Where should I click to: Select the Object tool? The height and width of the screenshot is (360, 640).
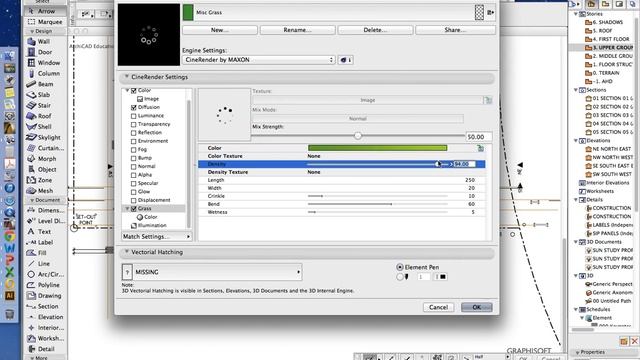[46, 169]
